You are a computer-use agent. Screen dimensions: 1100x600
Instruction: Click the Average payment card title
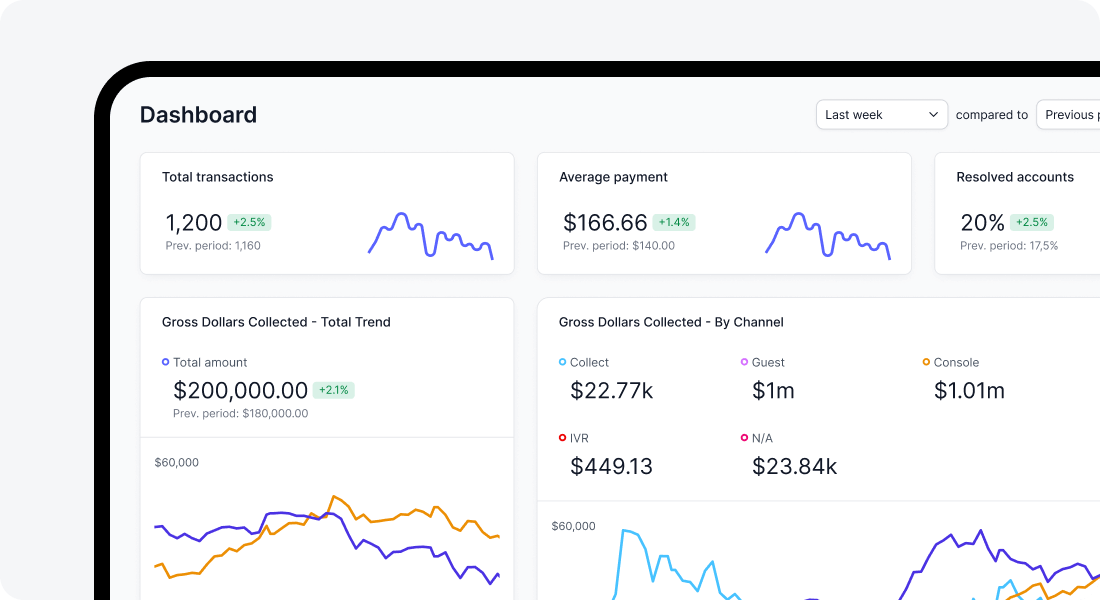(x=613, y=177)
